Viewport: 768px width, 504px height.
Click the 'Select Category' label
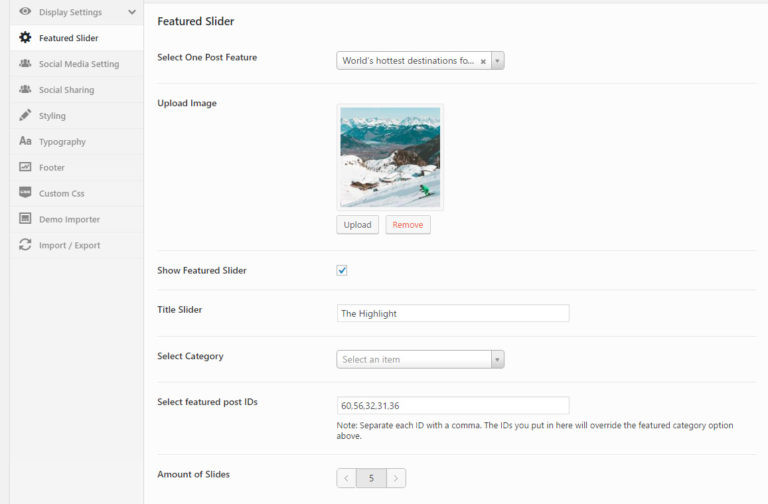point(191,356)
